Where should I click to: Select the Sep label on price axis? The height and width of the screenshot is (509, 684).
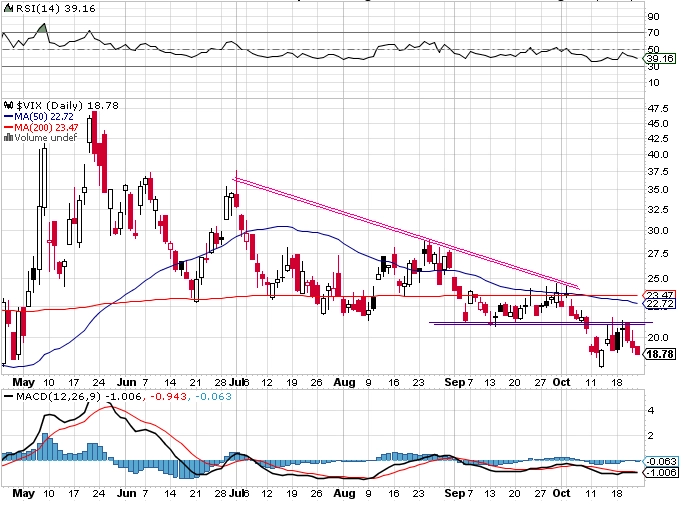click(455, 383)
